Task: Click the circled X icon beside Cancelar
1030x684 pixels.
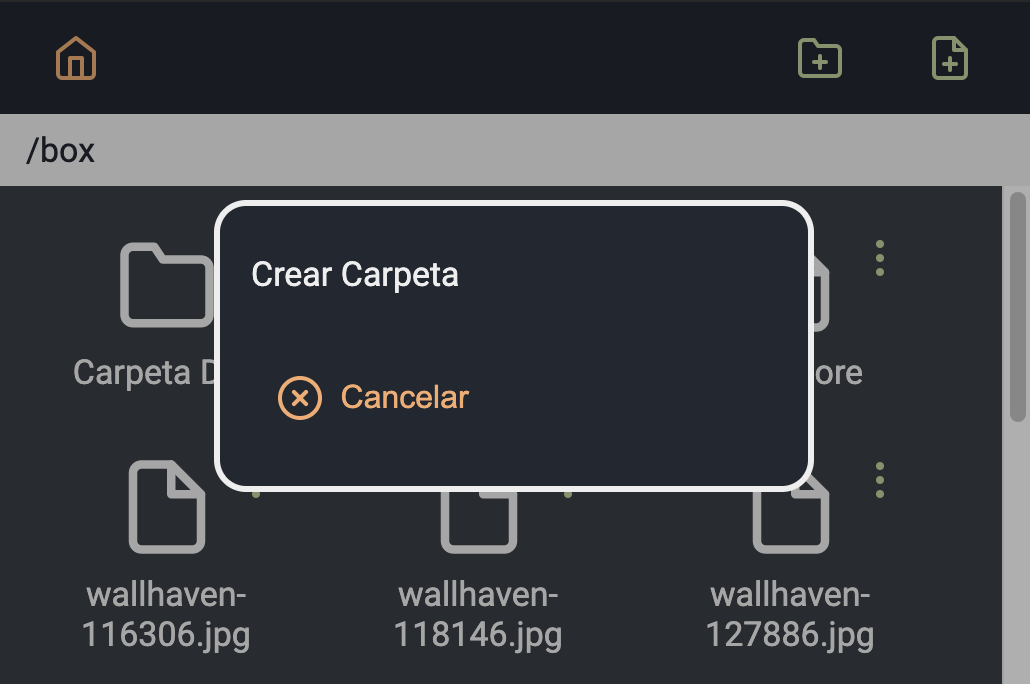Action: 300,398
